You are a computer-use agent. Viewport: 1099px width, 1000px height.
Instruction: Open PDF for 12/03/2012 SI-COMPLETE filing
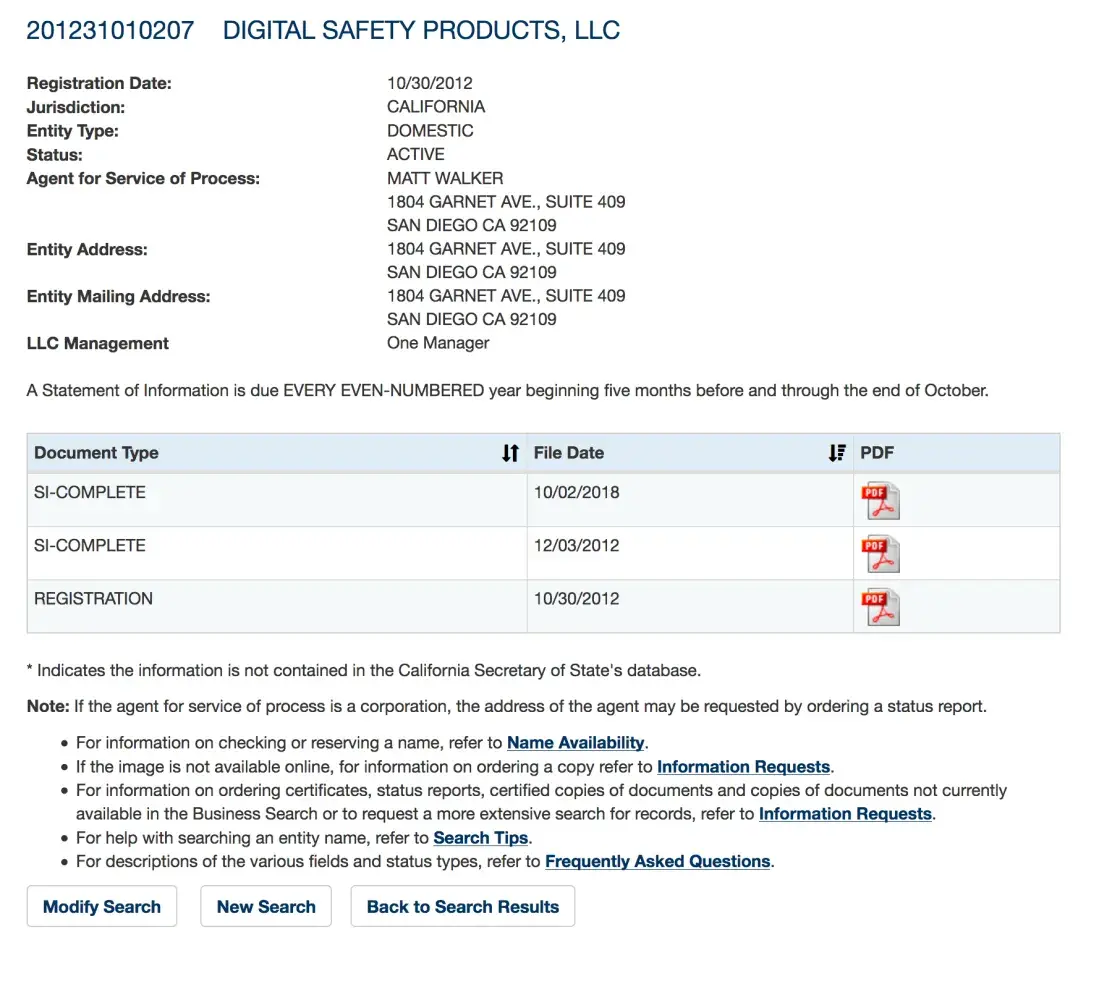881,554
